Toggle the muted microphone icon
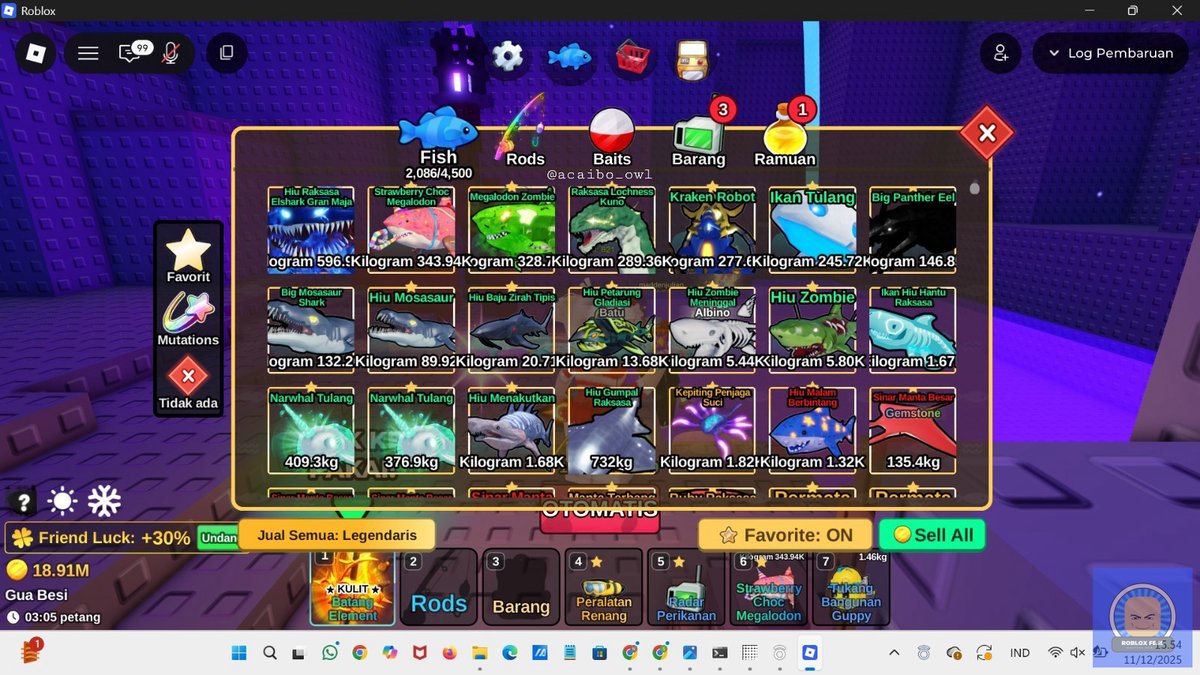 [171, 53]
